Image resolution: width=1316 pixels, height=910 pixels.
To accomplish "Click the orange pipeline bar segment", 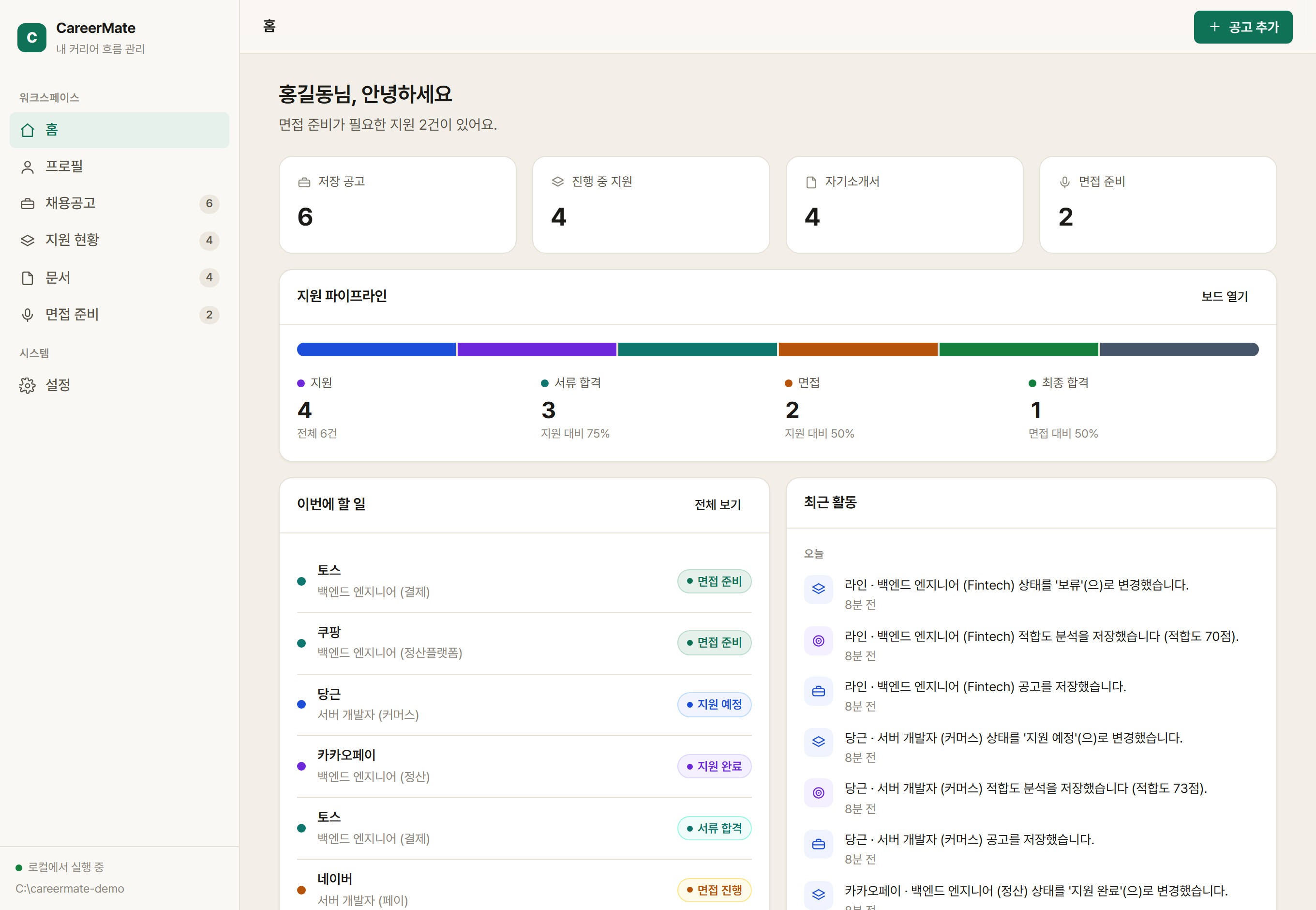I will (858, 349).
